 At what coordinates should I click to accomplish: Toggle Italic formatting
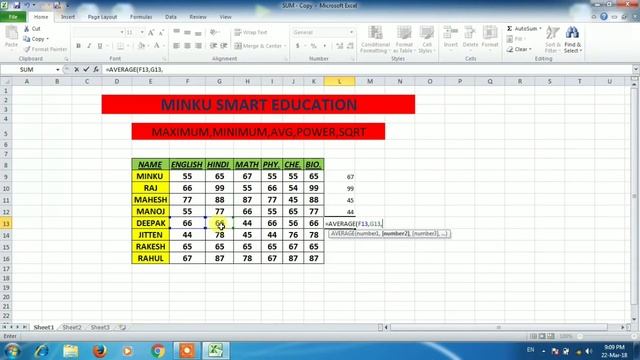click(x=89, y=46)
